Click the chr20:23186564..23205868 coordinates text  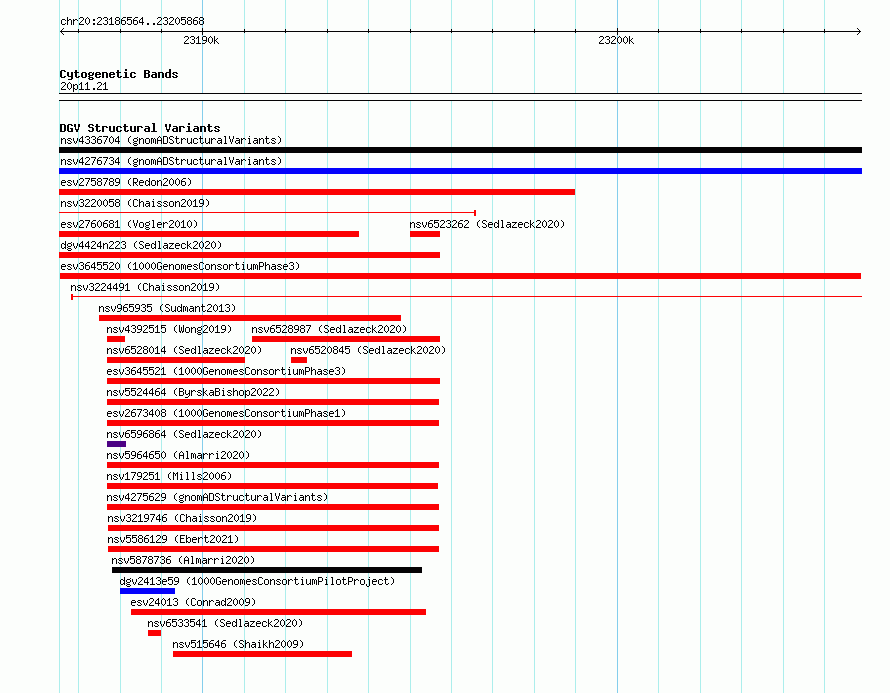click(x=132, y=22)
